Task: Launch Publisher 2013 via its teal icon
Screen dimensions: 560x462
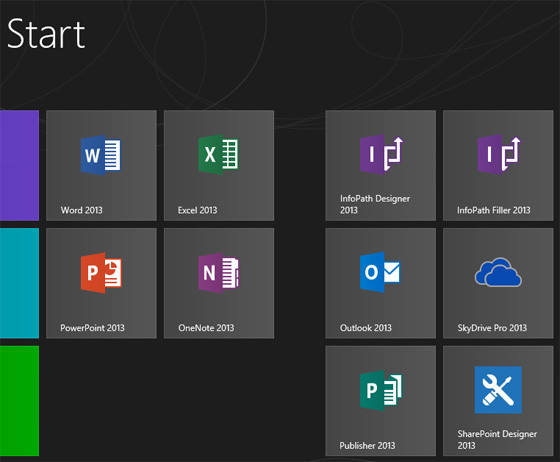Action: click(x=381, y=390)
